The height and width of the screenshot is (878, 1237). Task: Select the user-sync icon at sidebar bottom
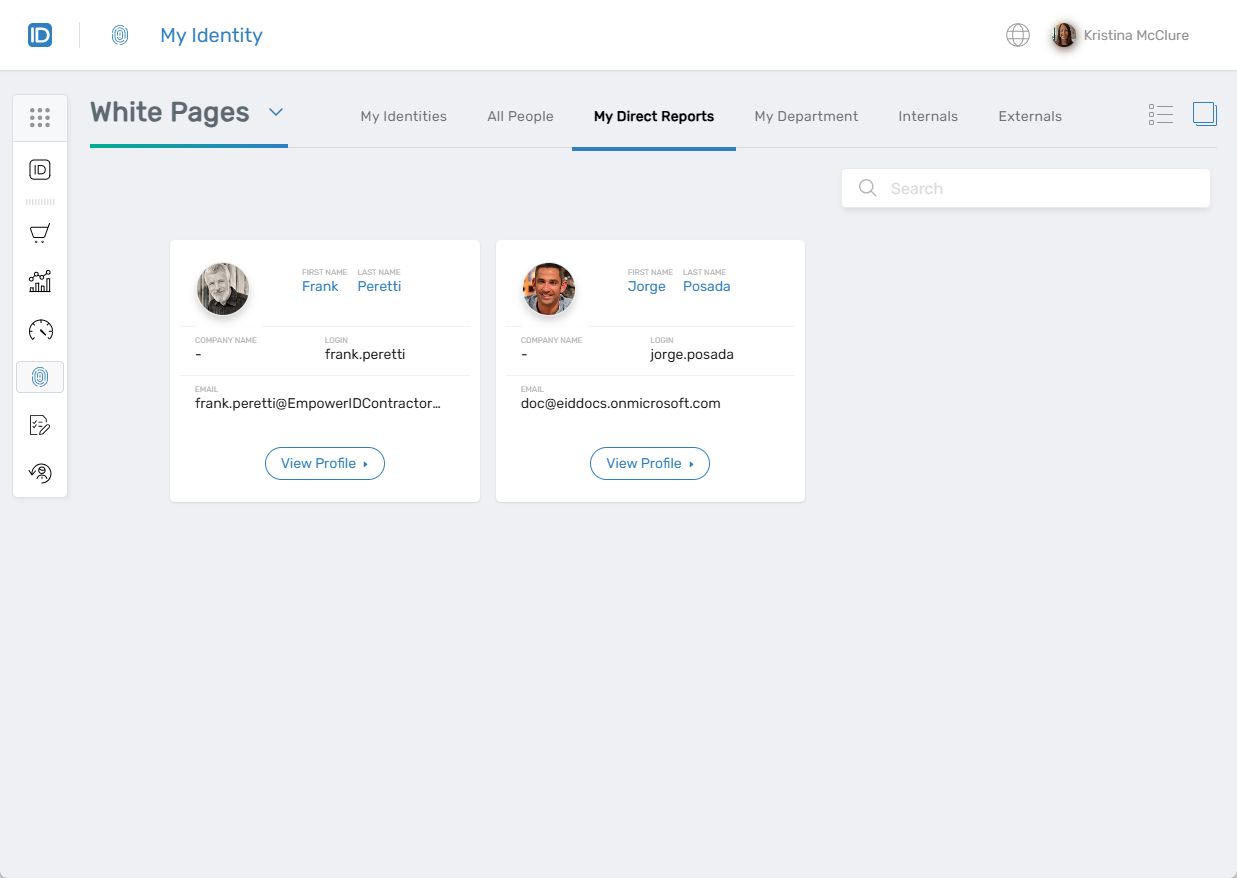coord(40,472)
